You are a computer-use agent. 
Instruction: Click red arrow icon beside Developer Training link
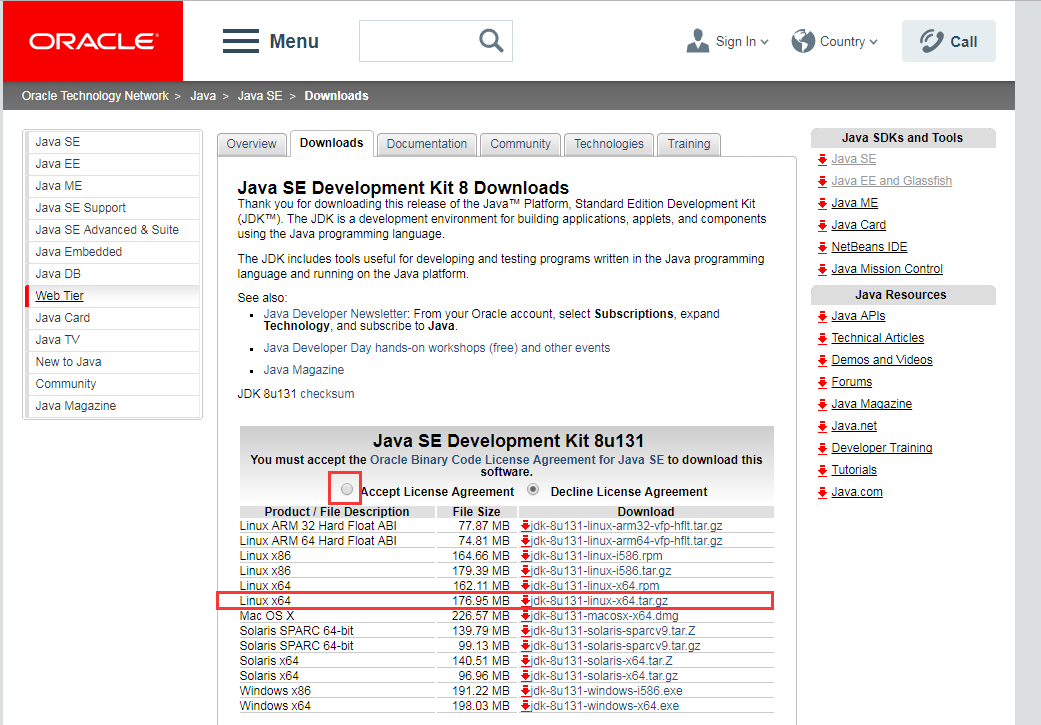823,448
